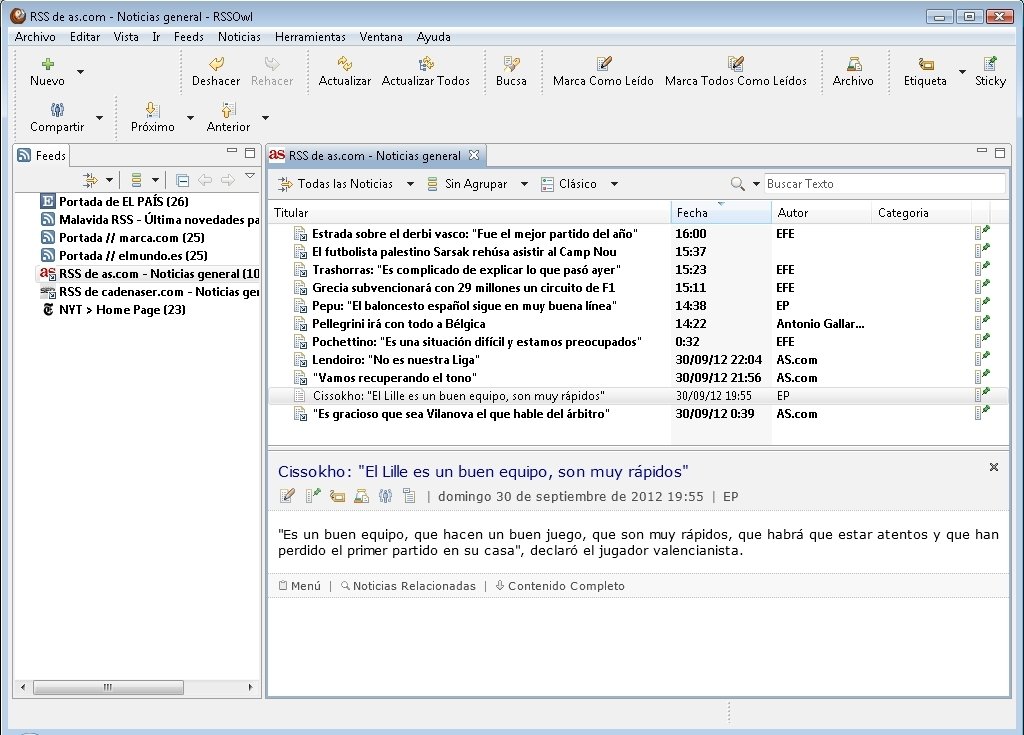Select Malavida RSS feed
The image size is (1024, 735).
tap(150, 220)
